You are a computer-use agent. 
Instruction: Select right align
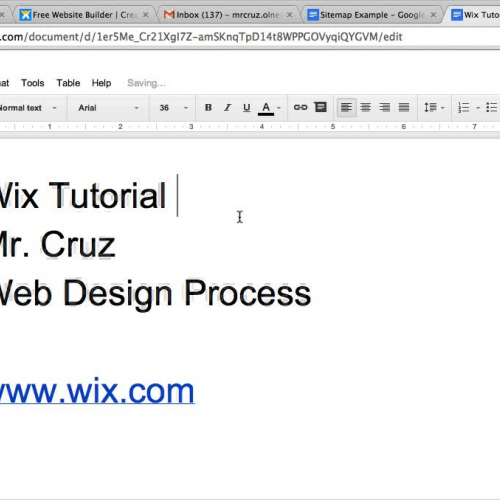[x=385, y=107]
